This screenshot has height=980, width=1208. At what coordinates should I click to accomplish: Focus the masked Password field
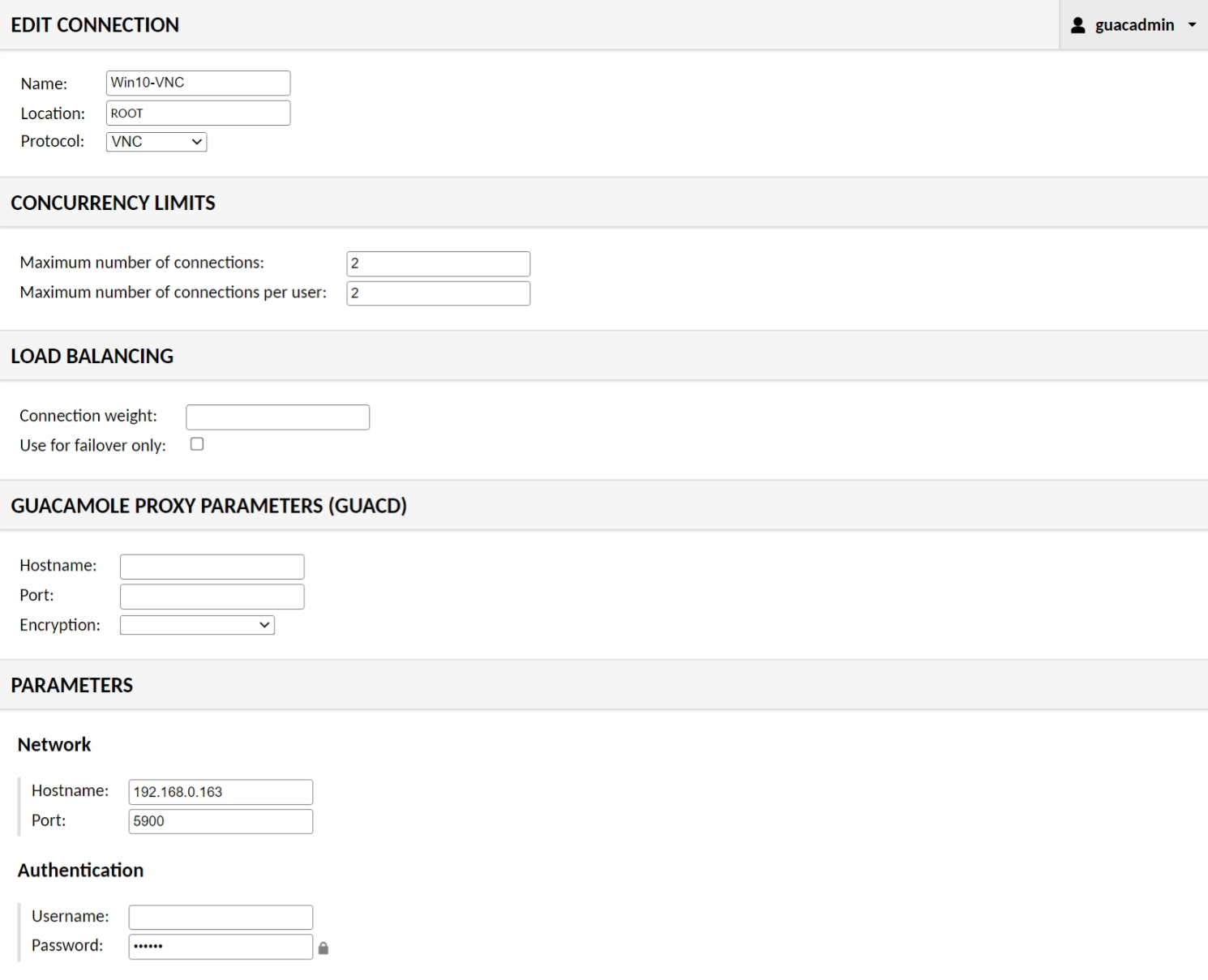pos(221,947)
